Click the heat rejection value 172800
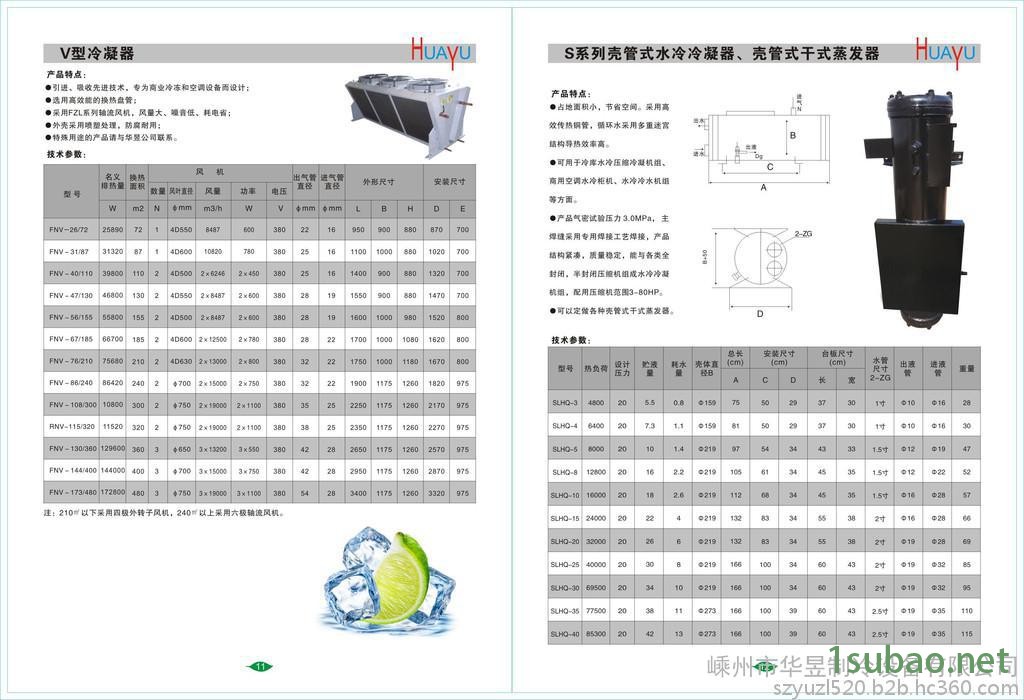This screenshot has height=700, width=1024. pyautogui.click(x=112, y=492)
